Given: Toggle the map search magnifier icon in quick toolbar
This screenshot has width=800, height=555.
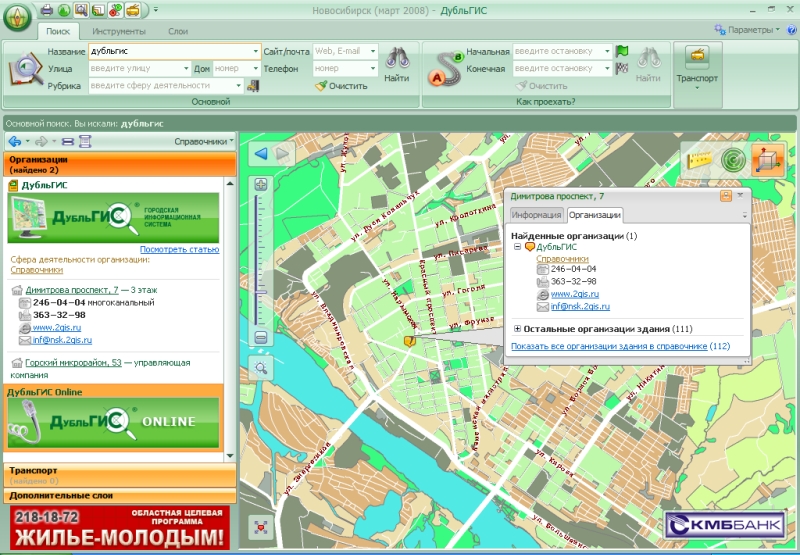Looking at the screenshot, I should click(81, 10).
